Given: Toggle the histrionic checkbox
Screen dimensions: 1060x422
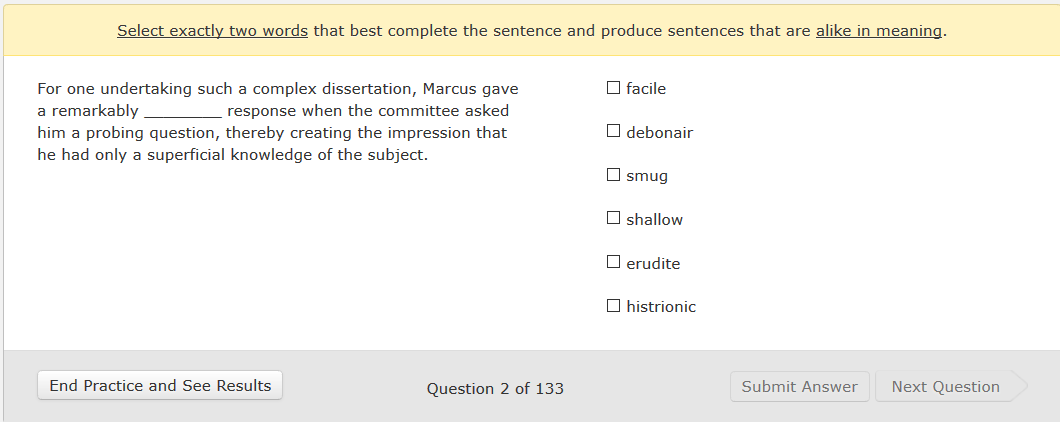Looking at the screenshot, I should [613, 306].
